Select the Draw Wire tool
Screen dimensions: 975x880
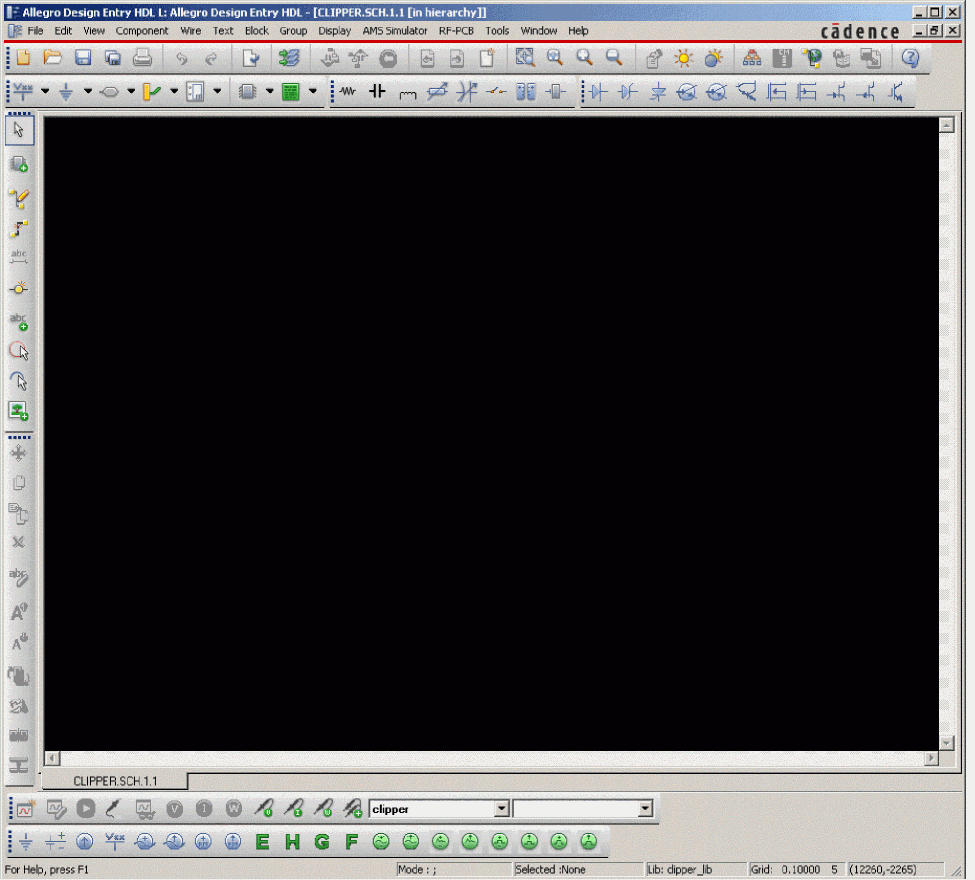point(19,198)
